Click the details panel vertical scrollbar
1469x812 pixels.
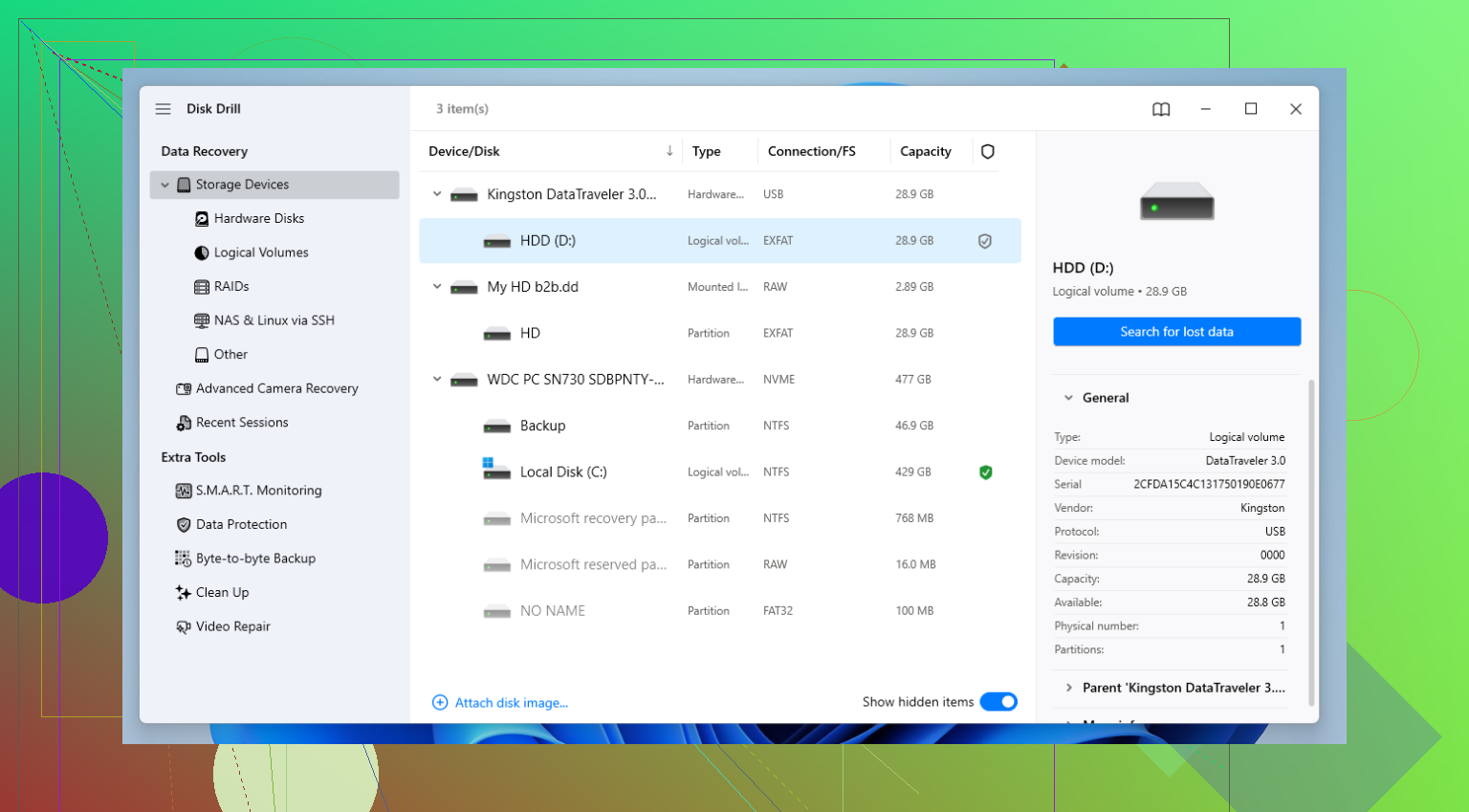(x=1311, y=542)
